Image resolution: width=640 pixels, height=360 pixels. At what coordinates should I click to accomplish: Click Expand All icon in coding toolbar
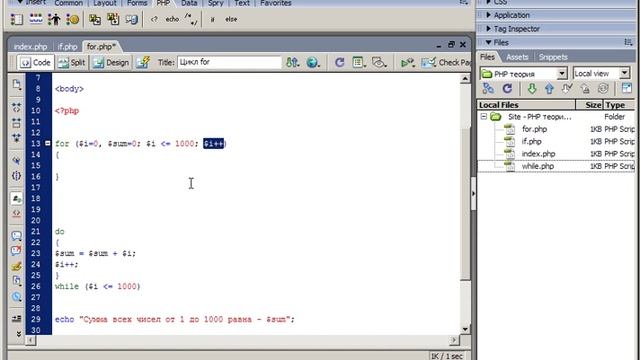coord(16,138)
